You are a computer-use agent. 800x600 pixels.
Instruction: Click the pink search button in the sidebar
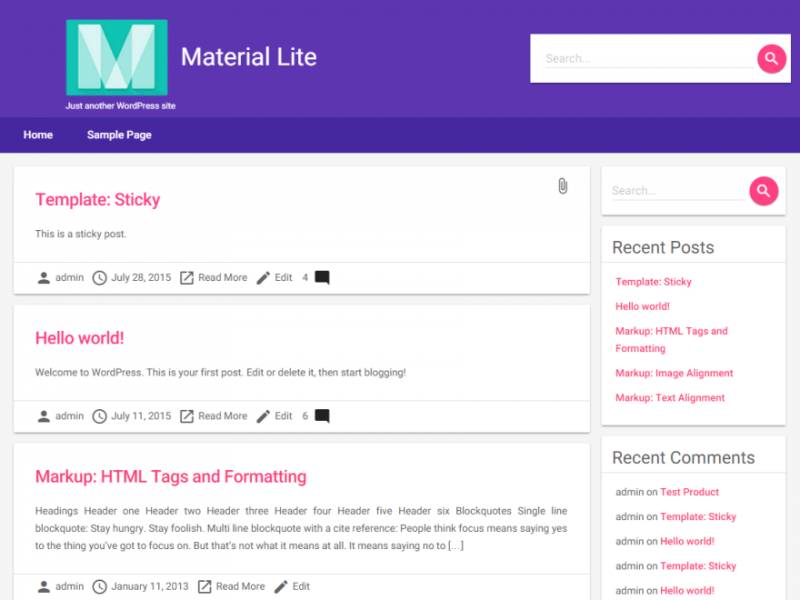point(763,190)
